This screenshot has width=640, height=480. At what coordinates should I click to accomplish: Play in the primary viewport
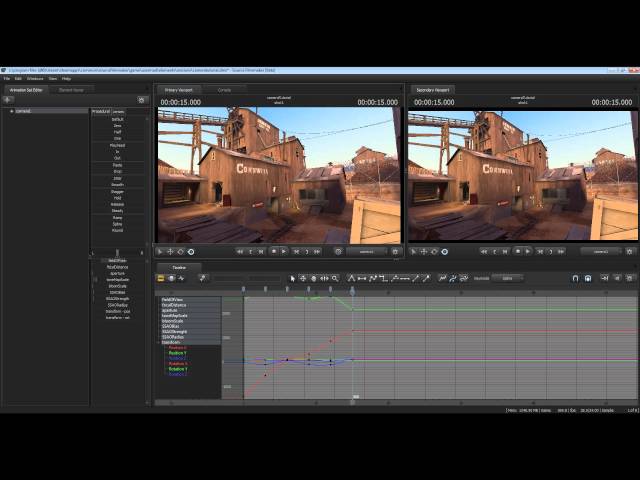284,252
